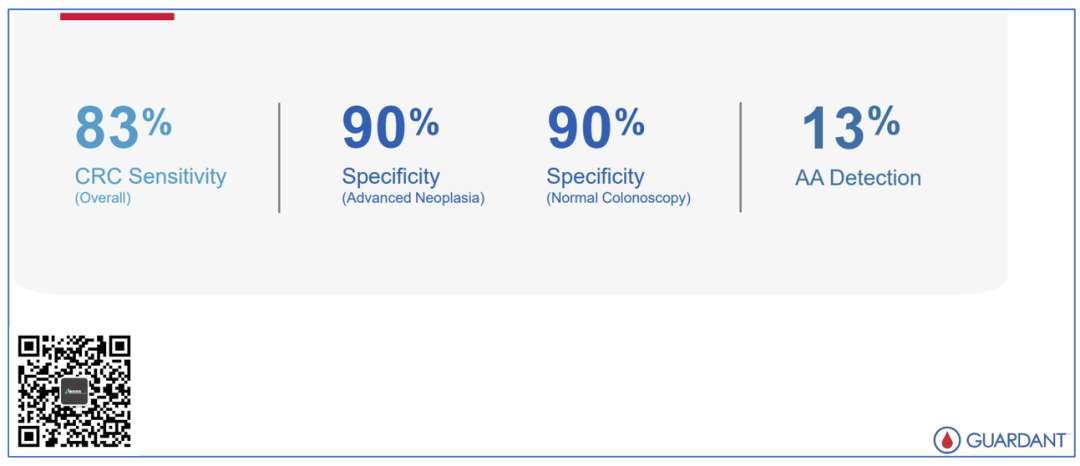This screenshot has height=466, width=1080.
Task: Click the GUARDANT brand name text
Action: click(x=1013, y=440)
